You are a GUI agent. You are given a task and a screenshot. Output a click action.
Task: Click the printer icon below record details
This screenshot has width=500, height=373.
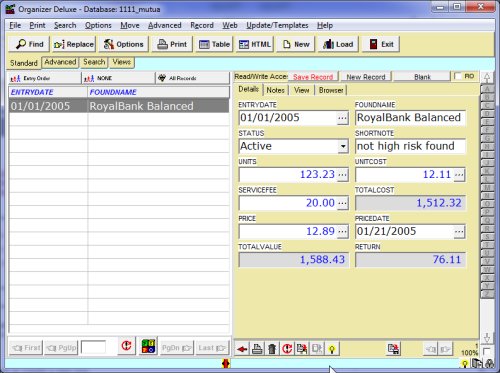pyautogui.click(x=257, y=349)
